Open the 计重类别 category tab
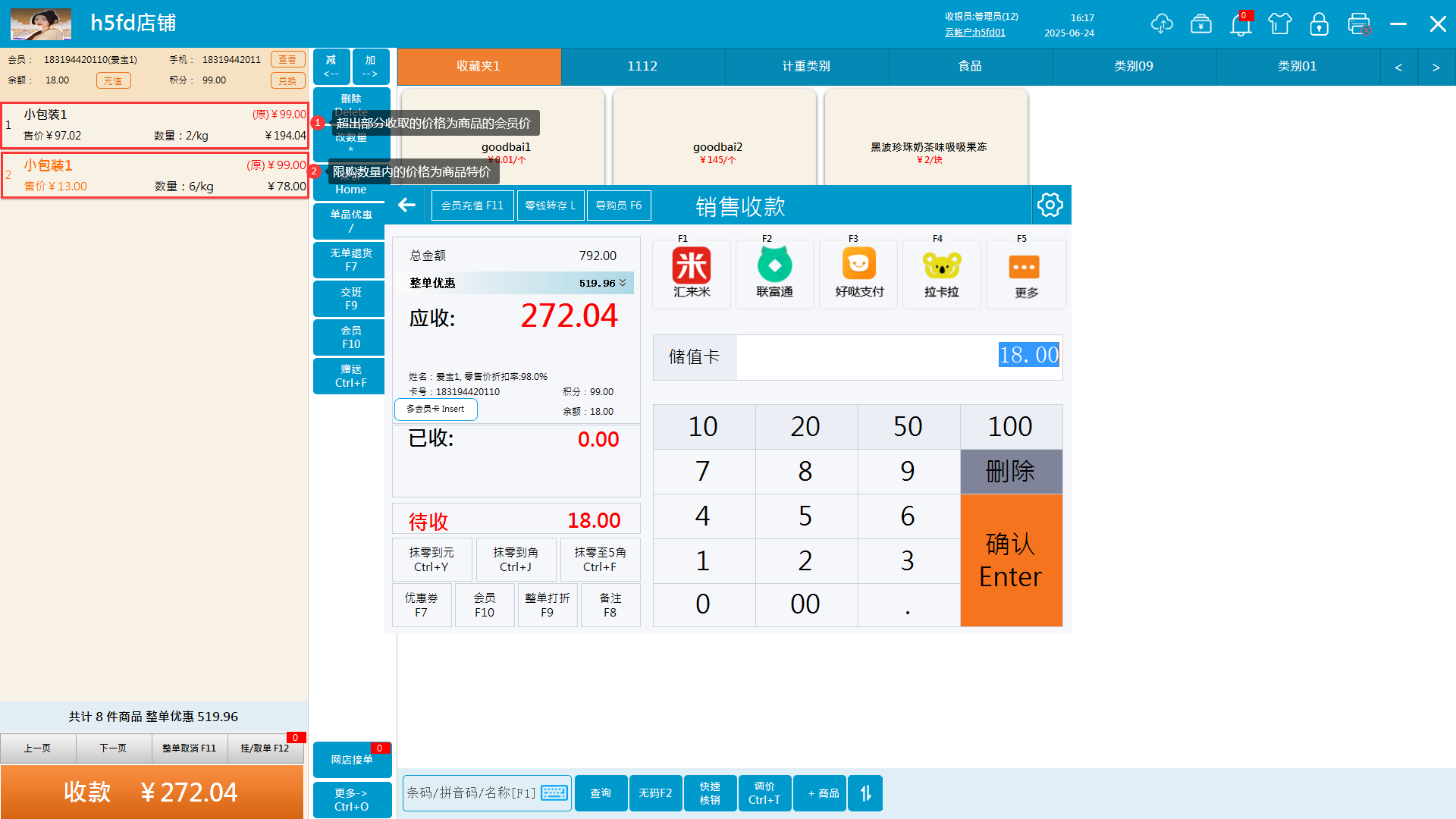The width and height of the screenshot is (1456, 819). (x=806, y=67)
